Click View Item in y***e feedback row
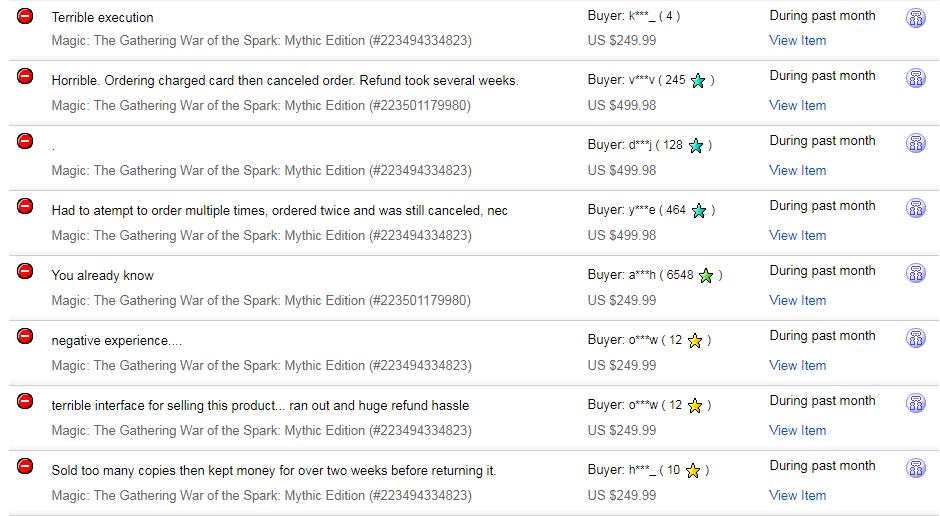940x516 pixels. click(x=797, y=235)
